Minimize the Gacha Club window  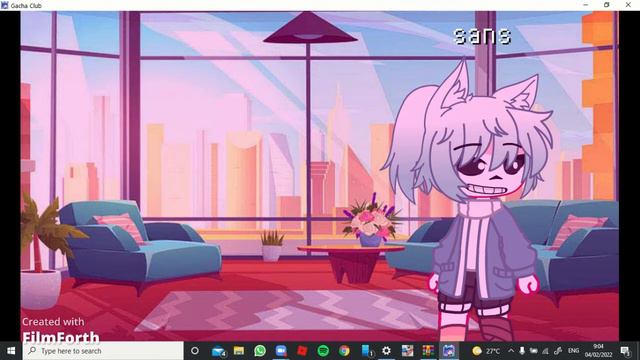tap(586, 5)
